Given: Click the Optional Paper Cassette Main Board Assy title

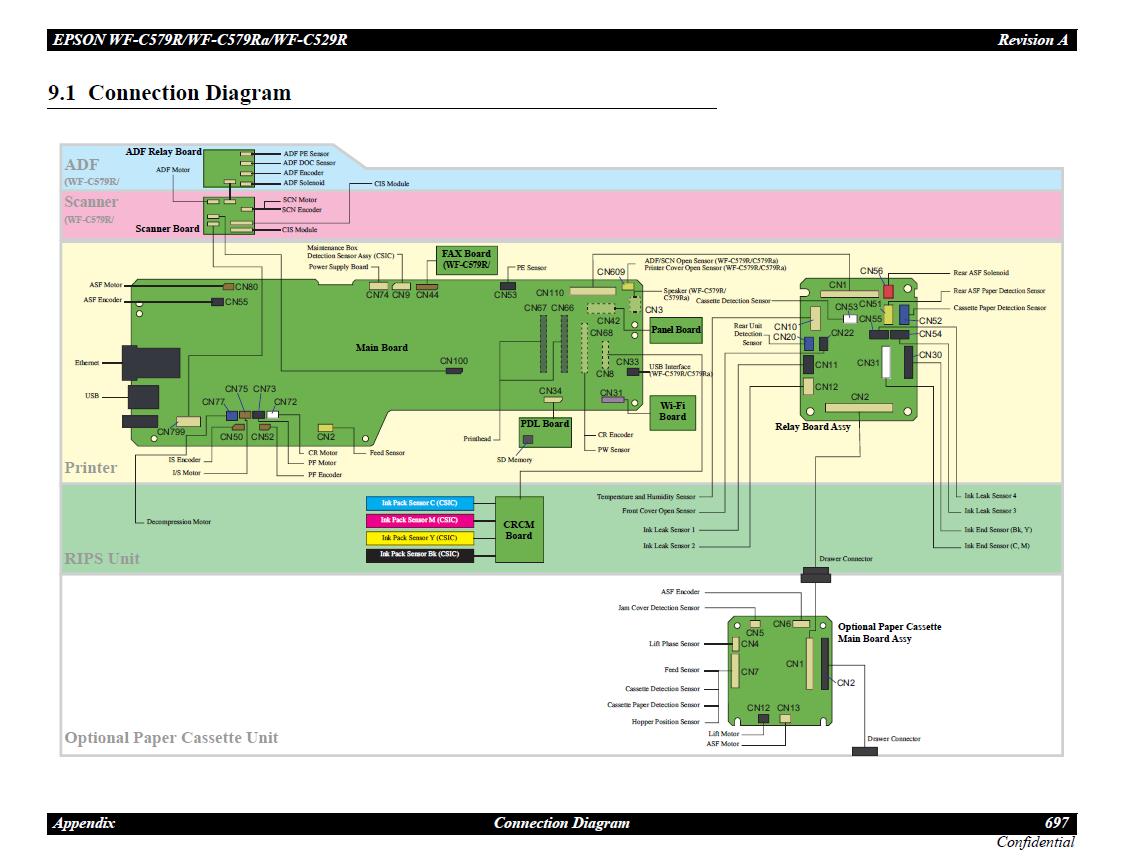Looking at the screenshot, I should click(889, 633).
